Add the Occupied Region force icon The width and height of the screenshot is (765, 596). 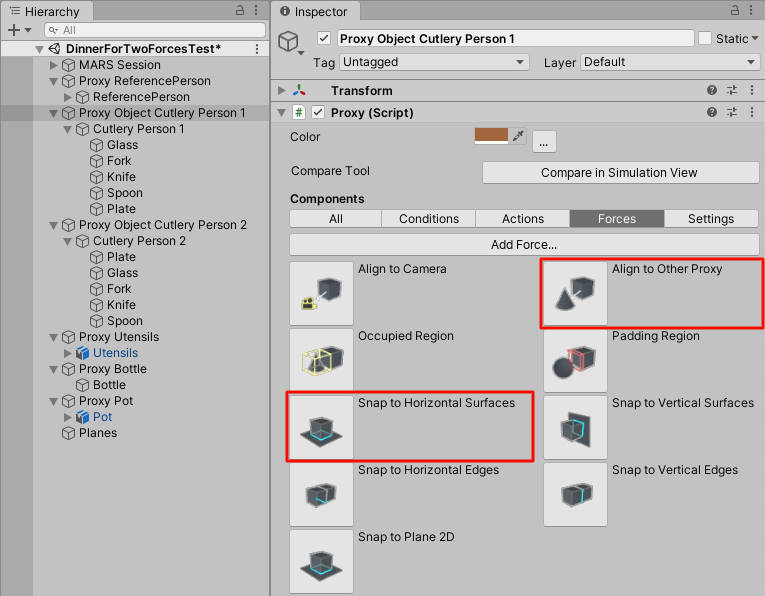tap(321, 361)
